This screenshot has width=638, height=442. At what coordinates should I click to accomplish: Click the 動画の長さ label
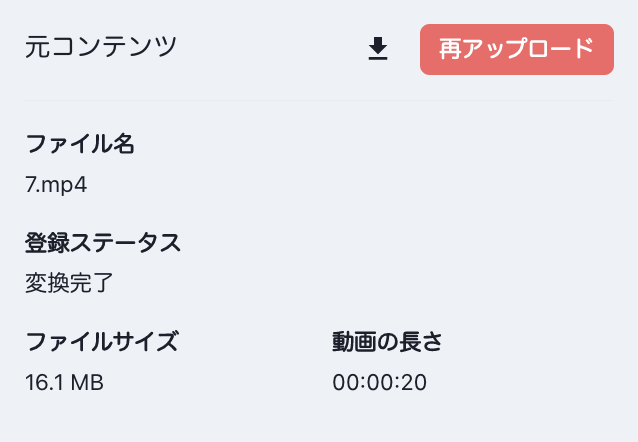click(x=387, y=342)
